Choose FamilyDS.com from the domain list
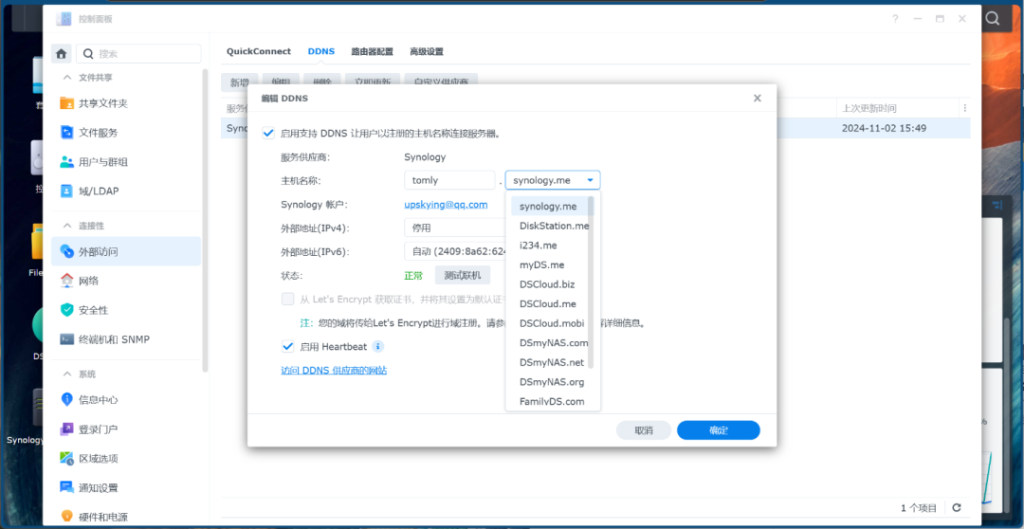The image size is (1024, 529). coord(549,402)
